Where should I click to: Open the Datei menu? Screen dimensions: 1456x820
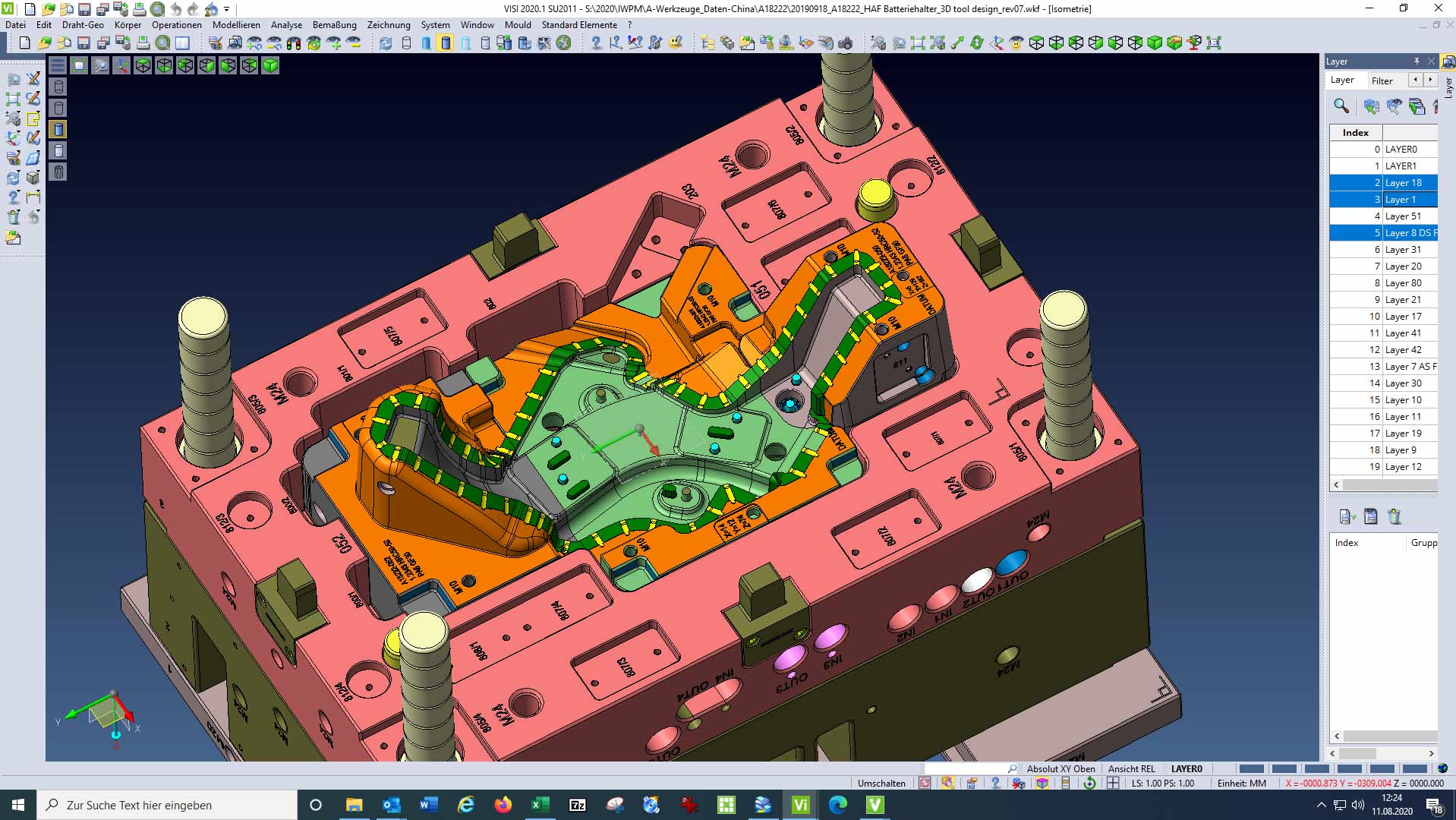(15, 25)
